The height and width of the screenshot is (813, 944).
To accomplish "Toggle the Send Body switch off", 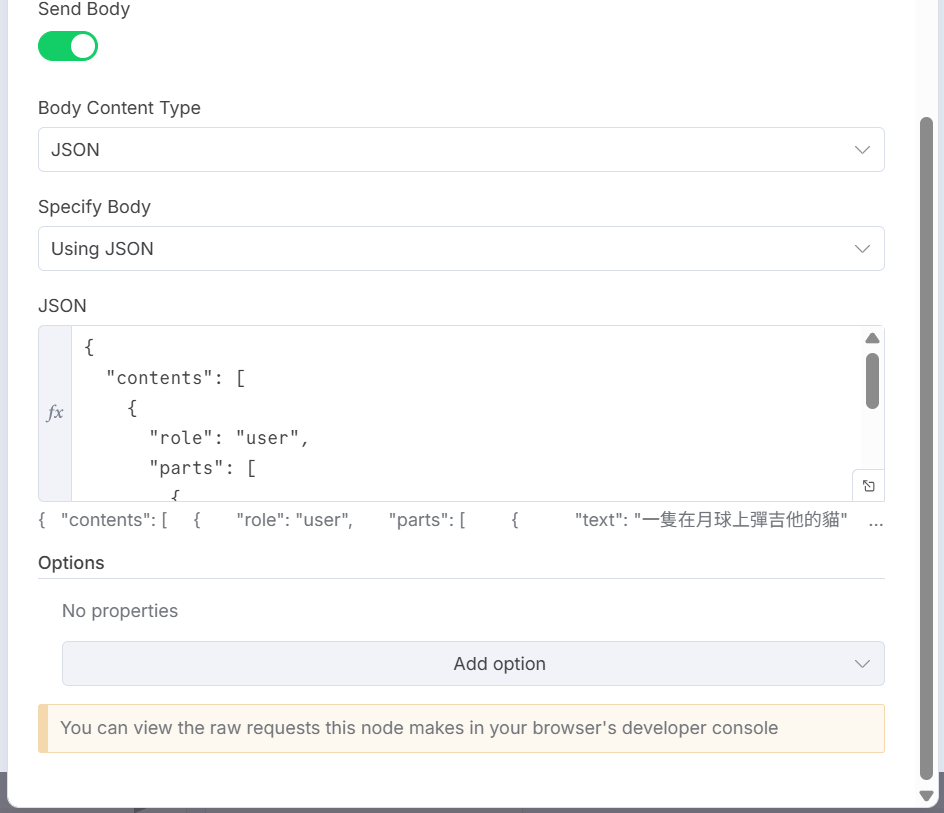I will (68, 46).
